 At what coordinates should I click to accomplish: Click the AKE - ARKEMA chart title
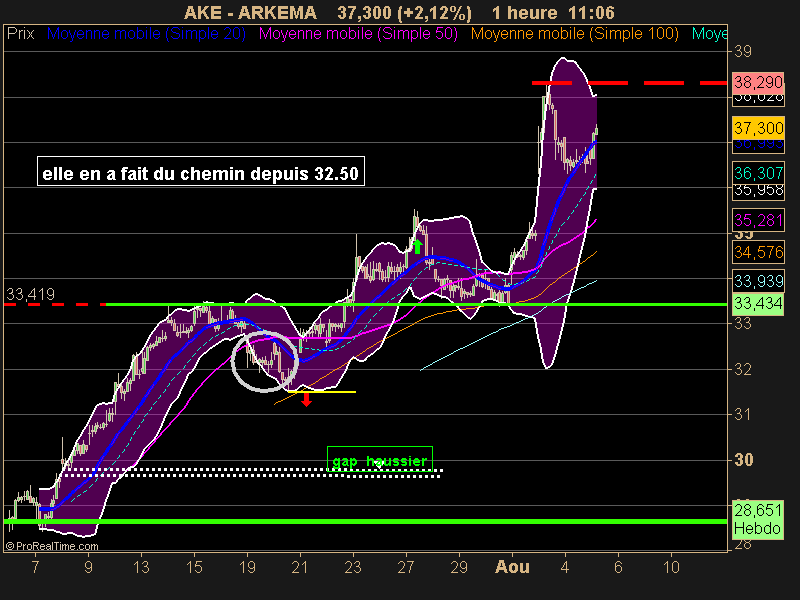click(250, 12)
